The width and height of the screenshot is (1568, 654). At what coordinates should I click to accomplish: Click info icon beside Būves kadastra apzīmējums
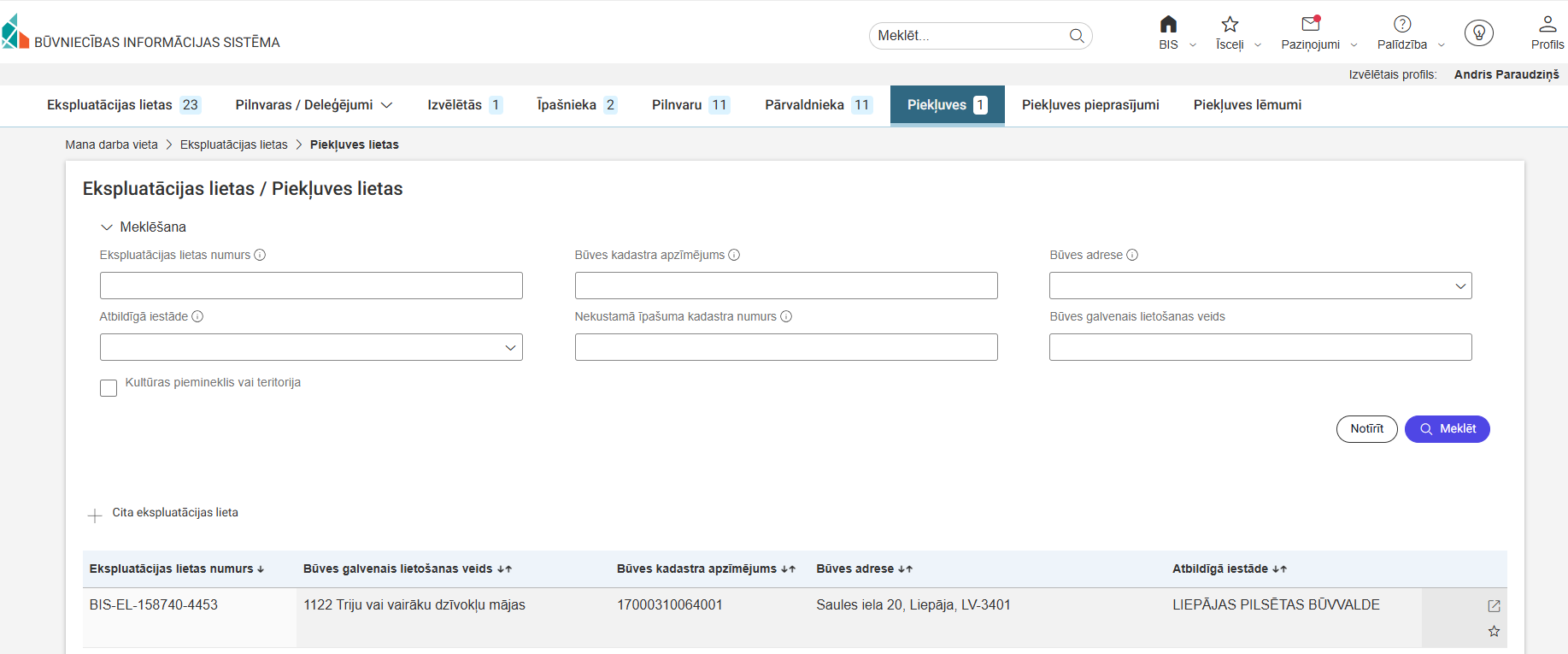coord(734,255)
